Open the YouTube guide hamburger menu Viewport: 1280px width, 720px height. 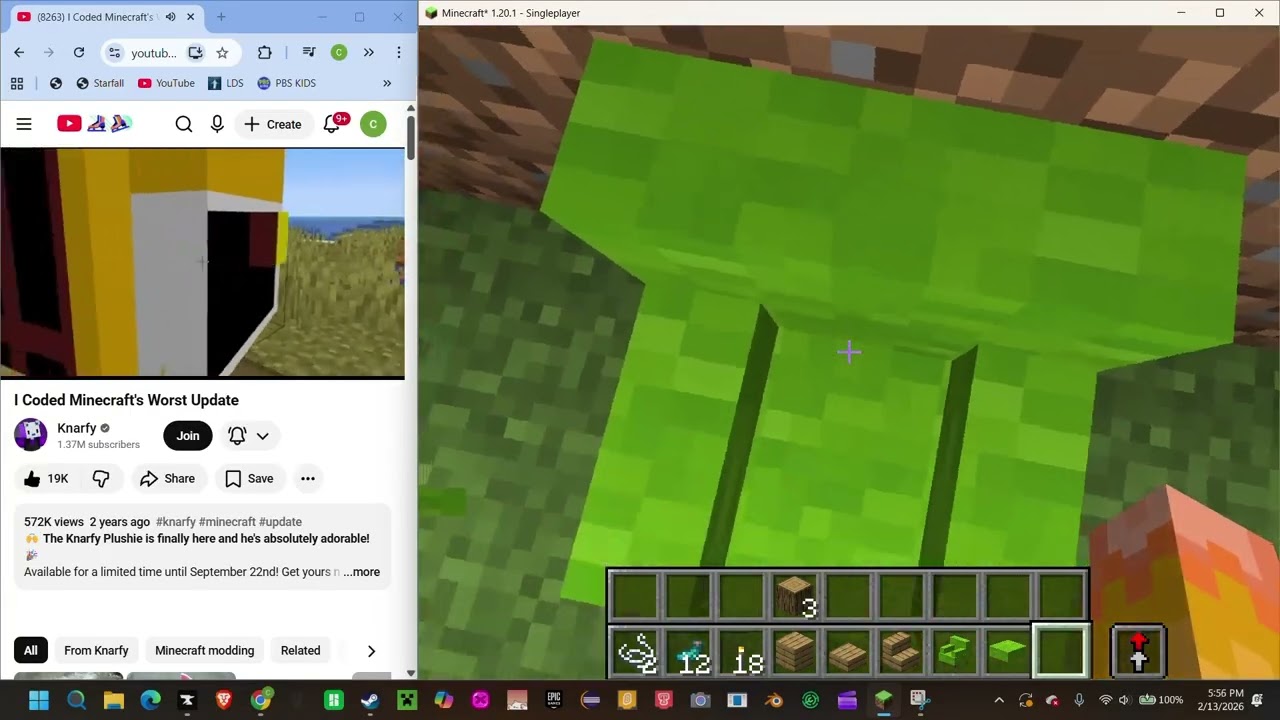[x=24, y=124]
